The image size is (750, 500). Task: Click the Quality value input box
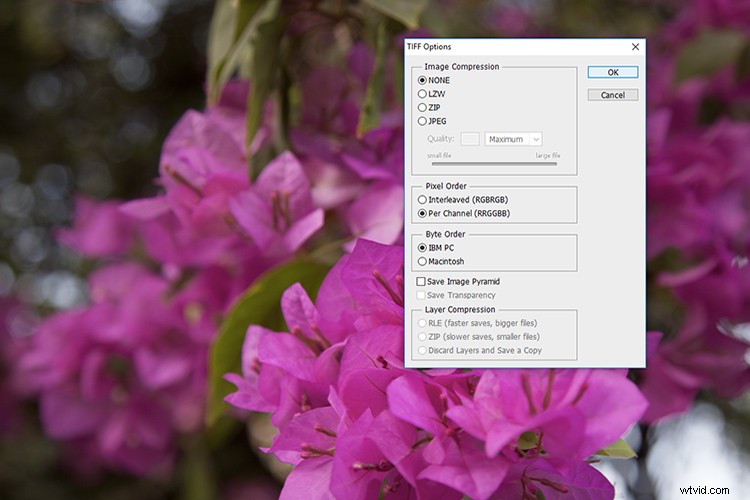(x=469, y=139)
